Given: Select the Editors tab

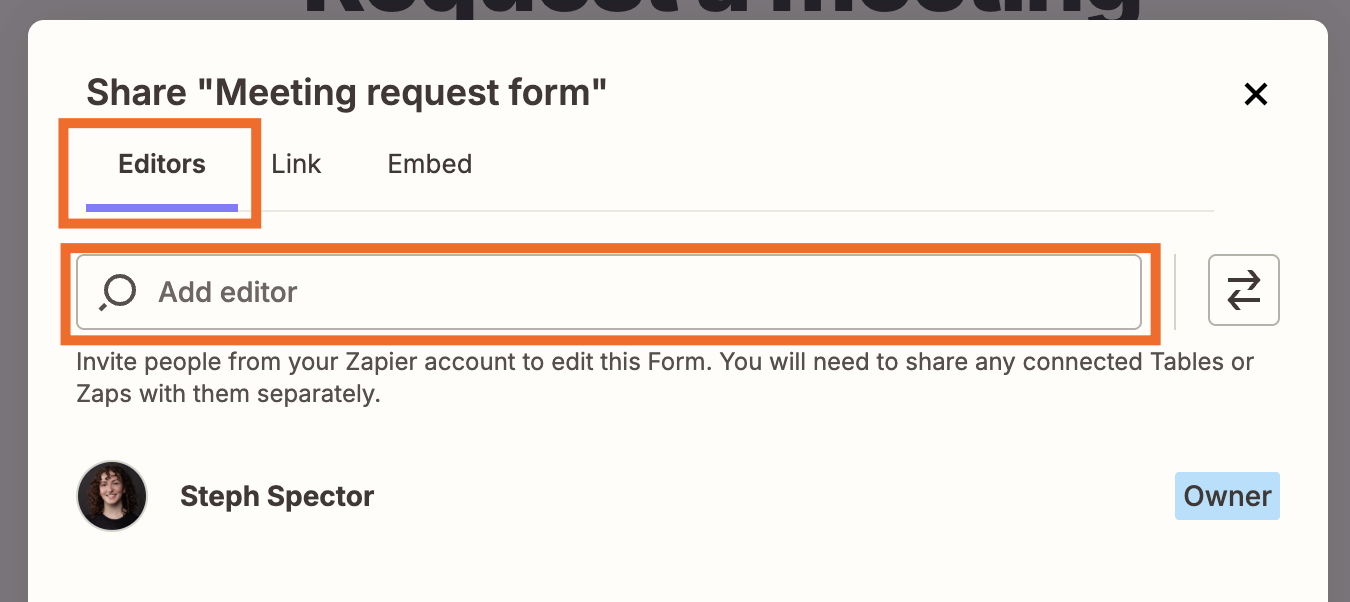Looking at the screenshot, I should [160, 164].
